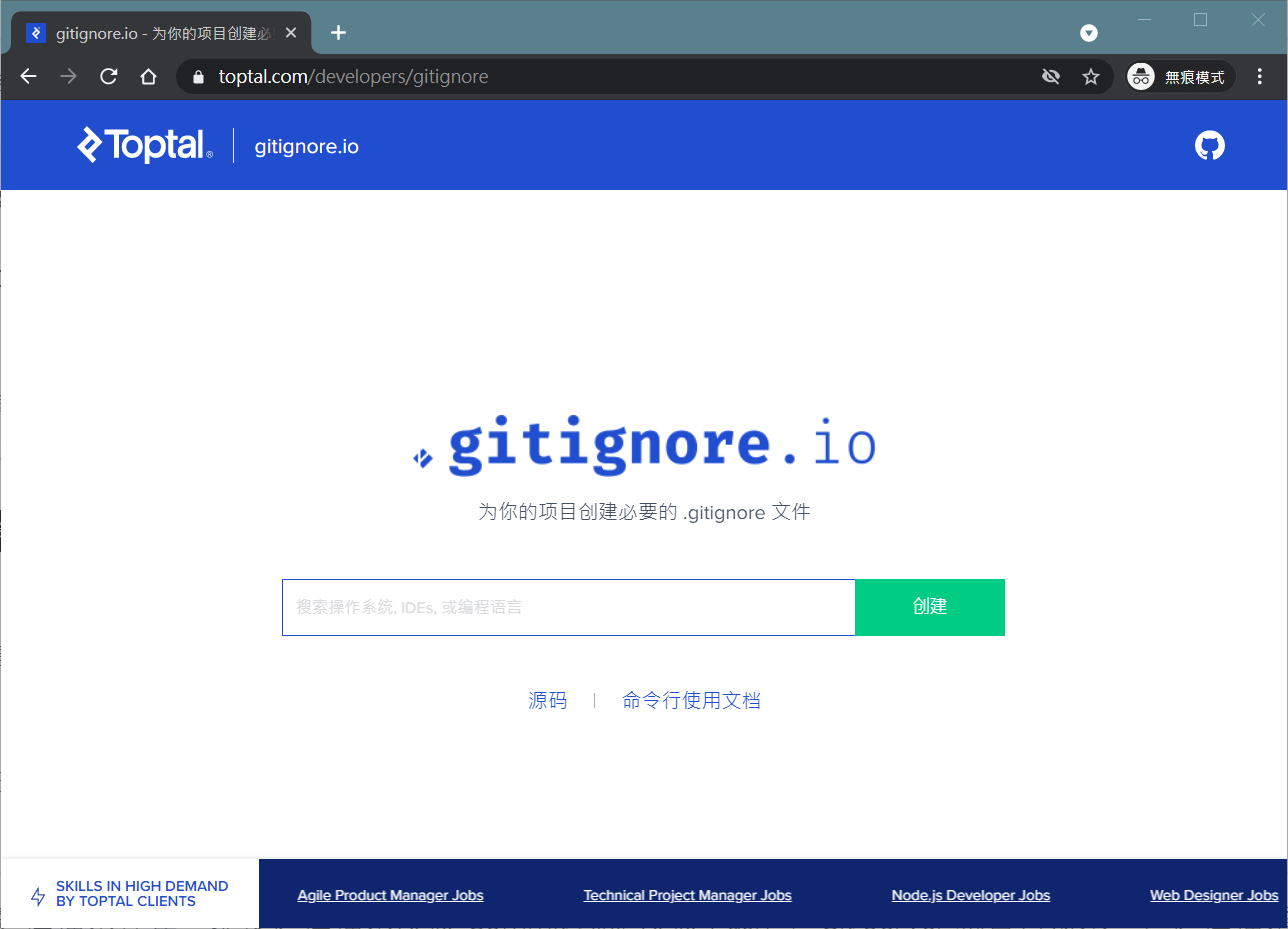The height and width of the screenshot is (929, 1288).
Task: Open the 源码 link
Action: click(547, 700)
